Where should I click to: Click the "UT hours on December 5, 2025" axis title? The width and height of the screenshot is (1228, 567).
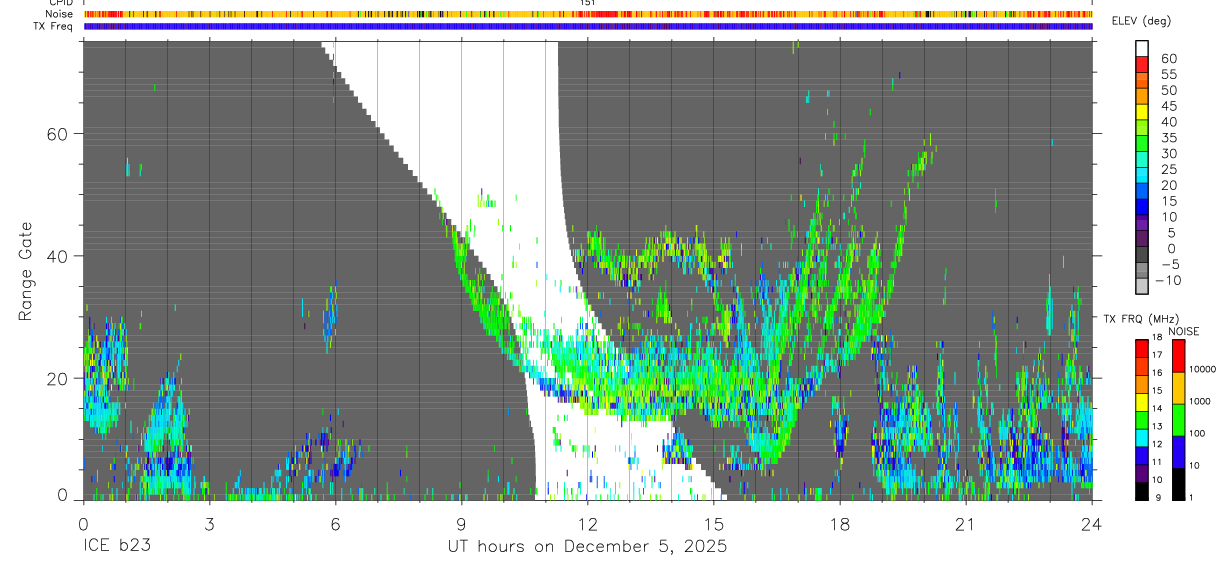click(587, 547)
